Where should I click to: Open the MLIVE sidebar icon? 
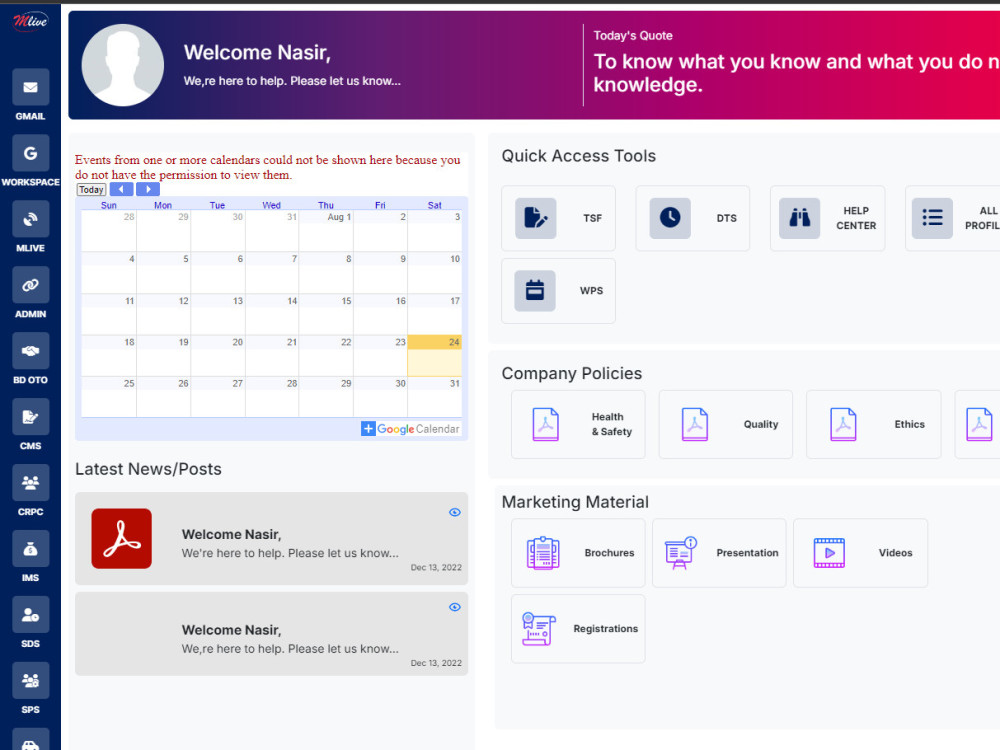click(30, 219)
